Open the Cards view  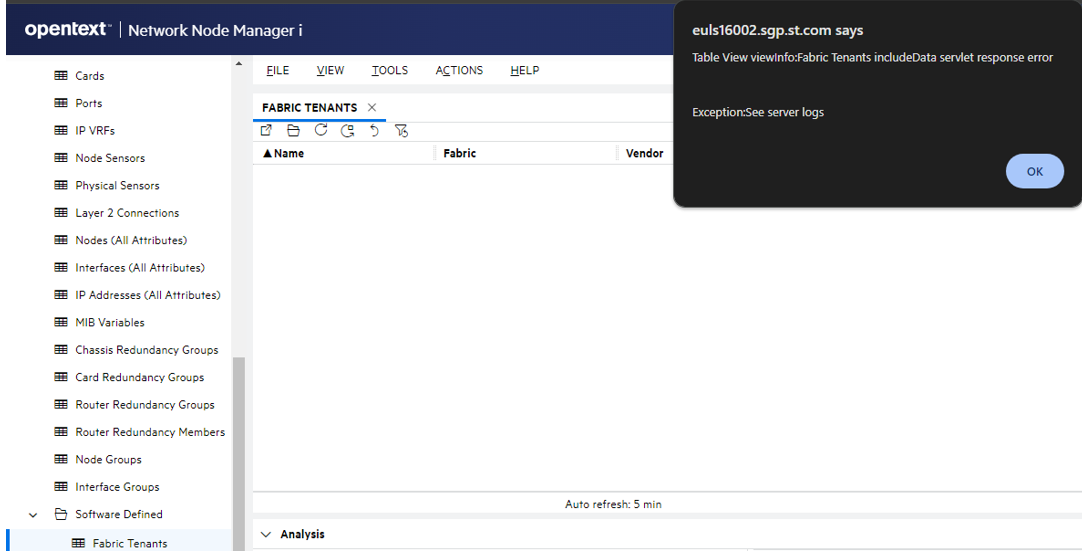pos(90,76)
